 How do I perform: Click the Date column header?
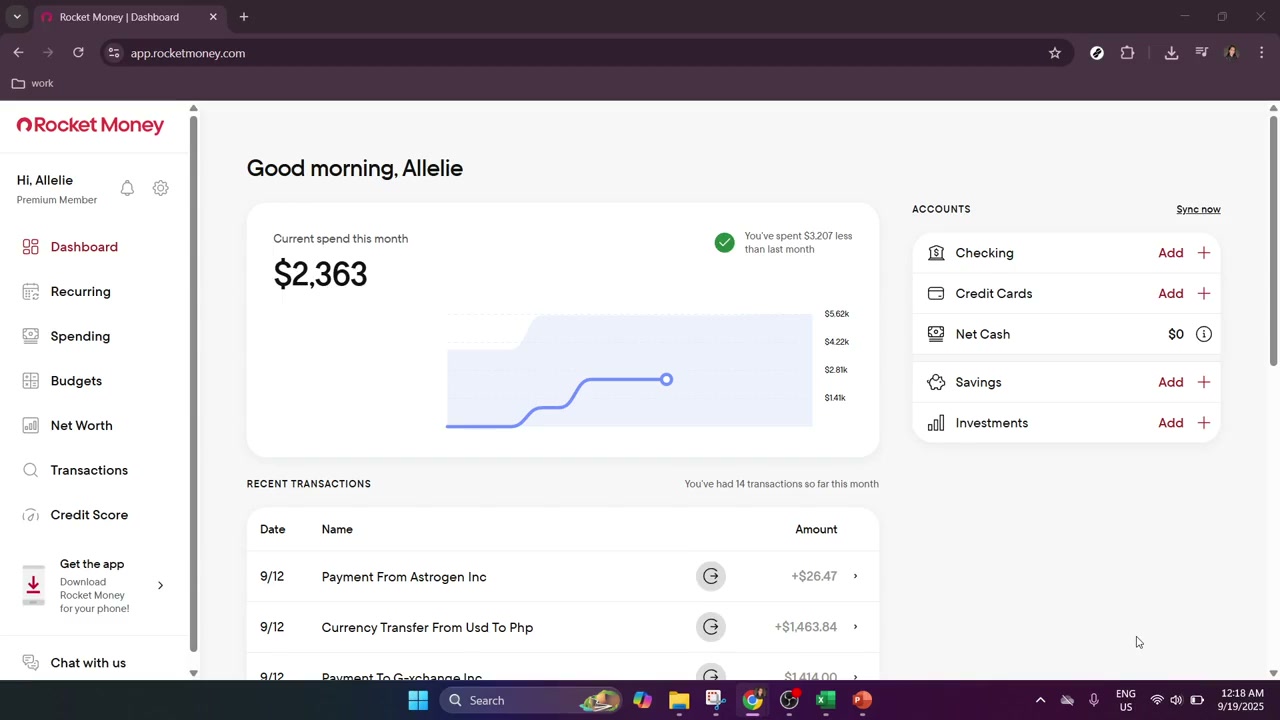click(x=273, y=529)
